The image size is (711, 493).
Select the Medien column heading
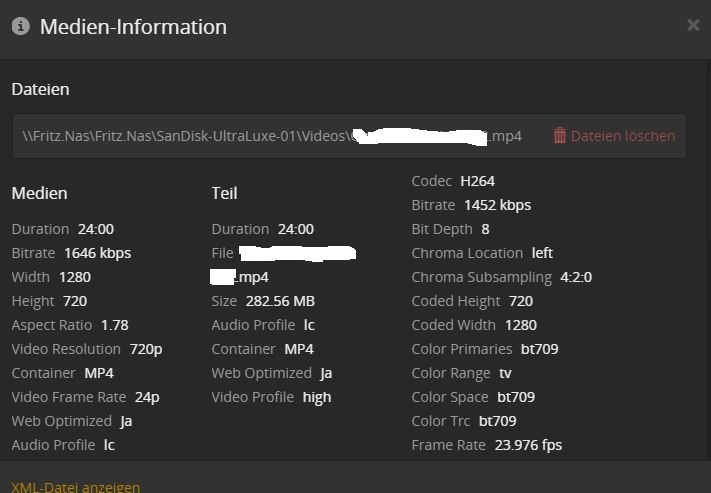(39, 193)
